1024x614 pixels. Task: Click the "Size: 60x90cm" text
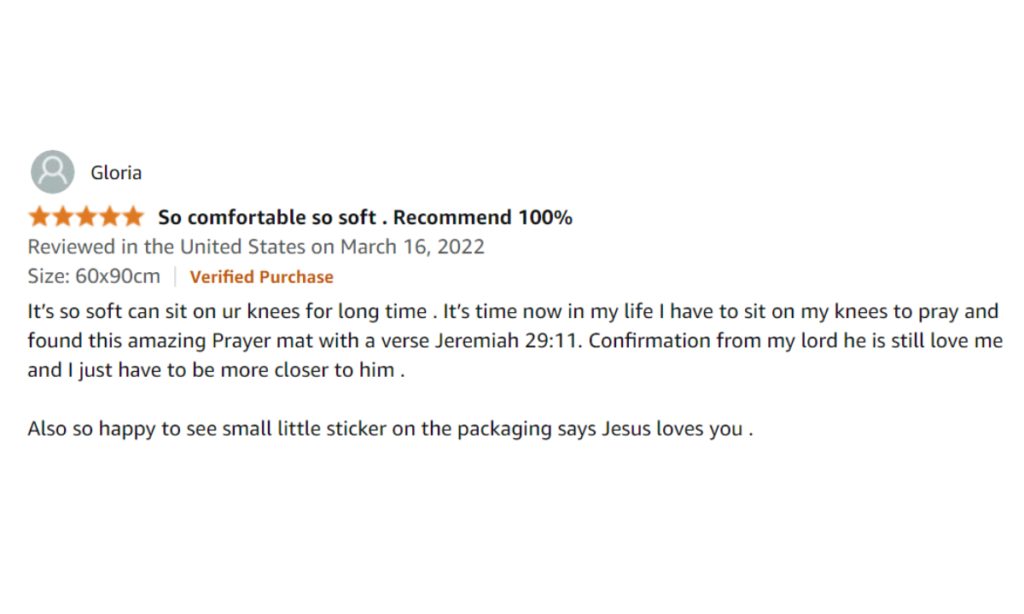[x=93, y=277]
